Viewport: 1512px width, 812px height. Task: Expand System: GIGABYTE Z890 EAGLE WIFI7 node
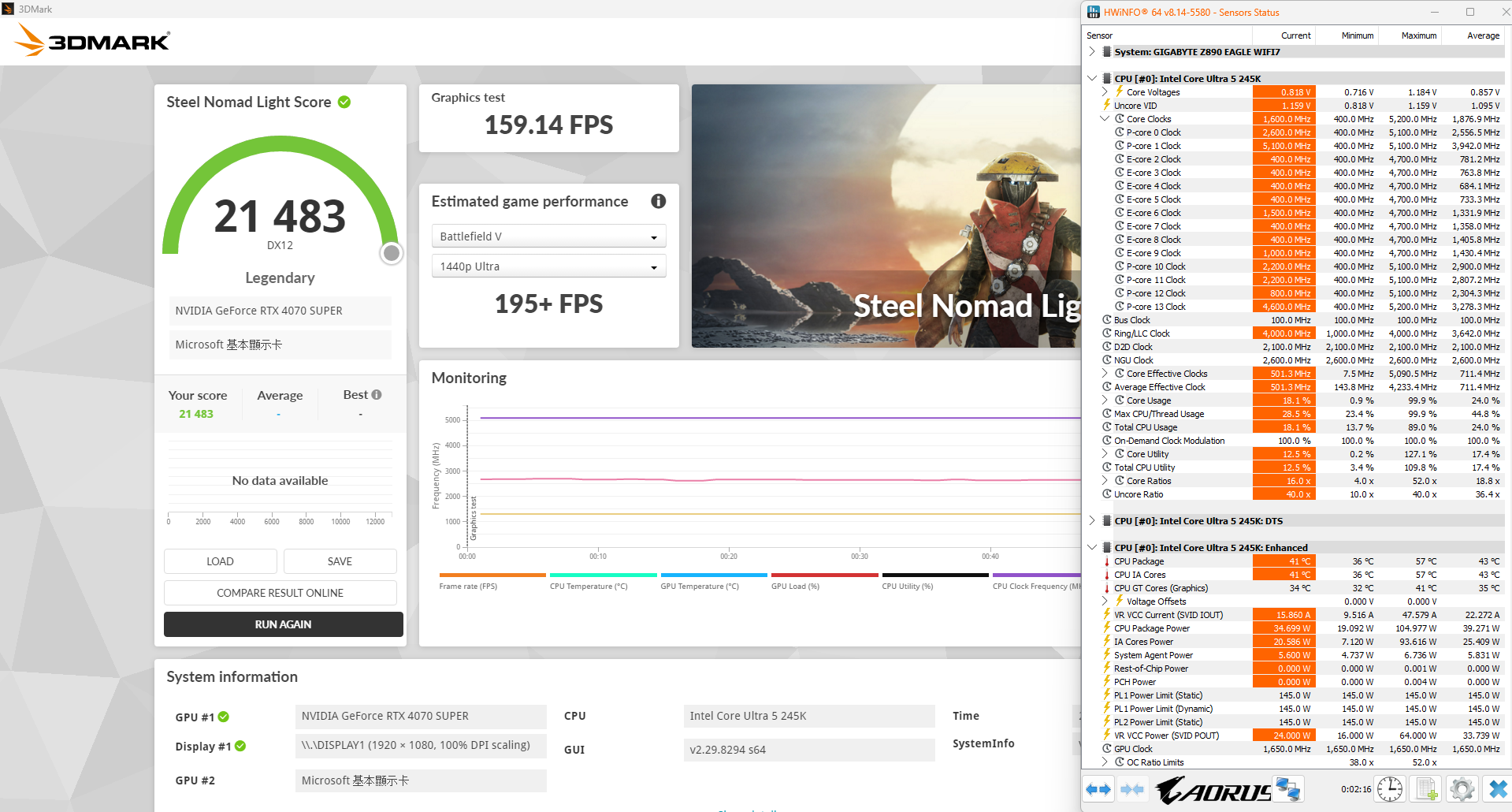pos(1092,52)
